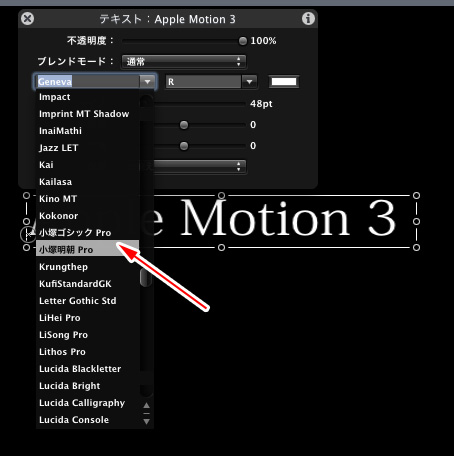The width and height of the screenshot is (454, 456).
Task: Click the top-center text box handle
Action: [x=221, y=196]
